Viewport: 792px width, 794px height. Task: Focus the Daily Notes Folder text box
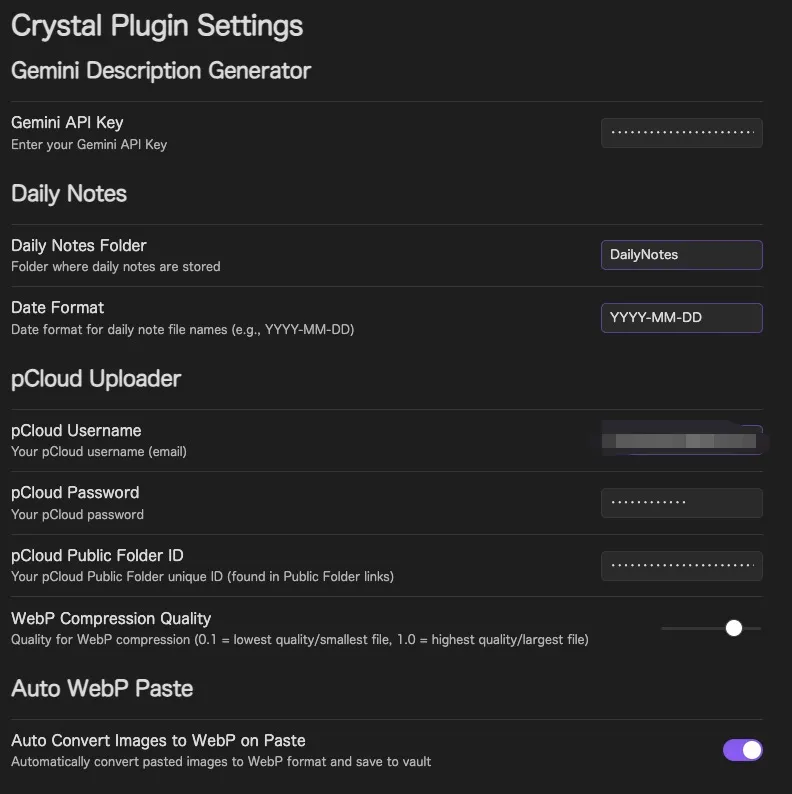click(x=681, y=255)
